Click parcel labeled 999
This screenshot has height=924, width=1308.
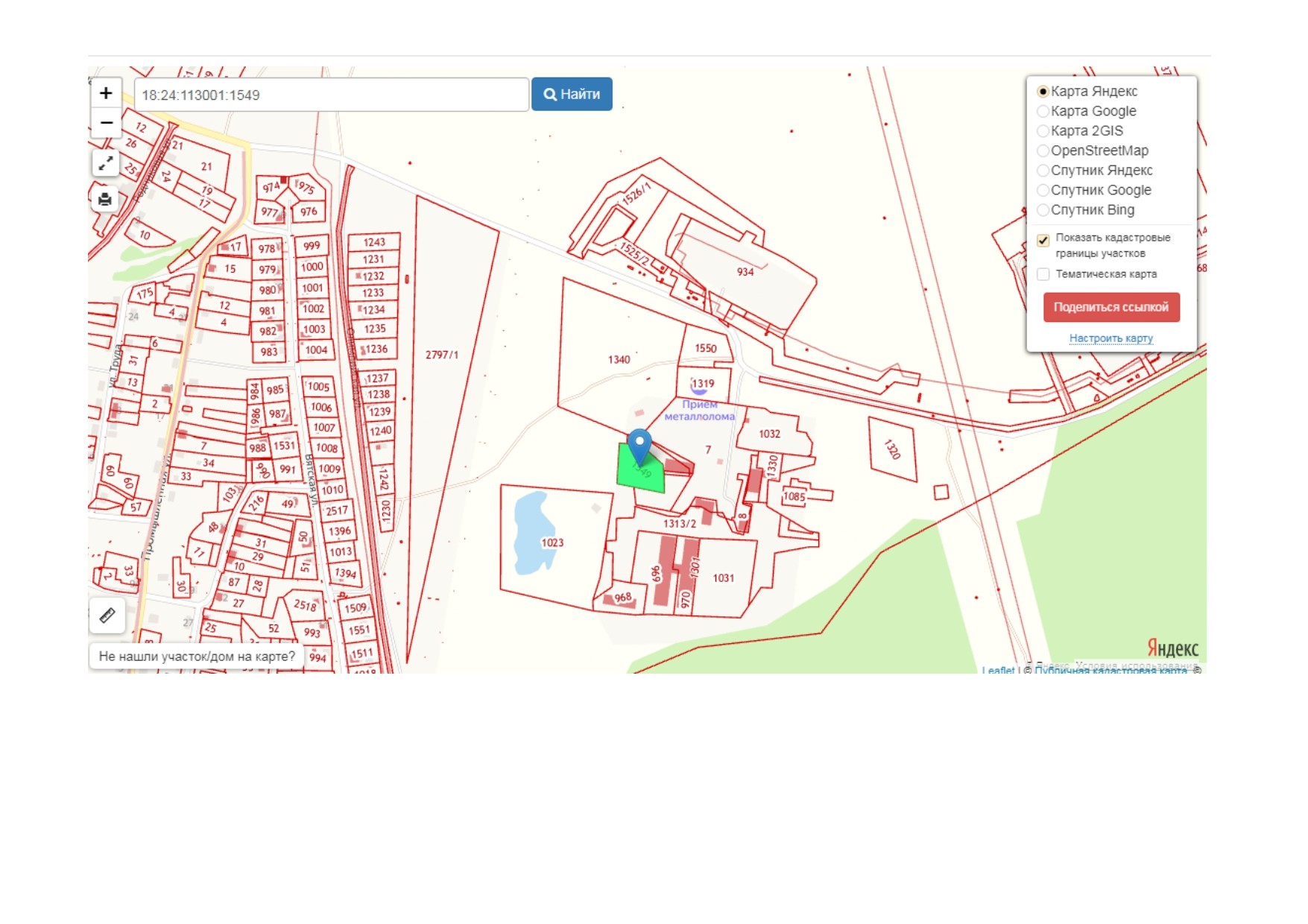[x=312, y=245]
